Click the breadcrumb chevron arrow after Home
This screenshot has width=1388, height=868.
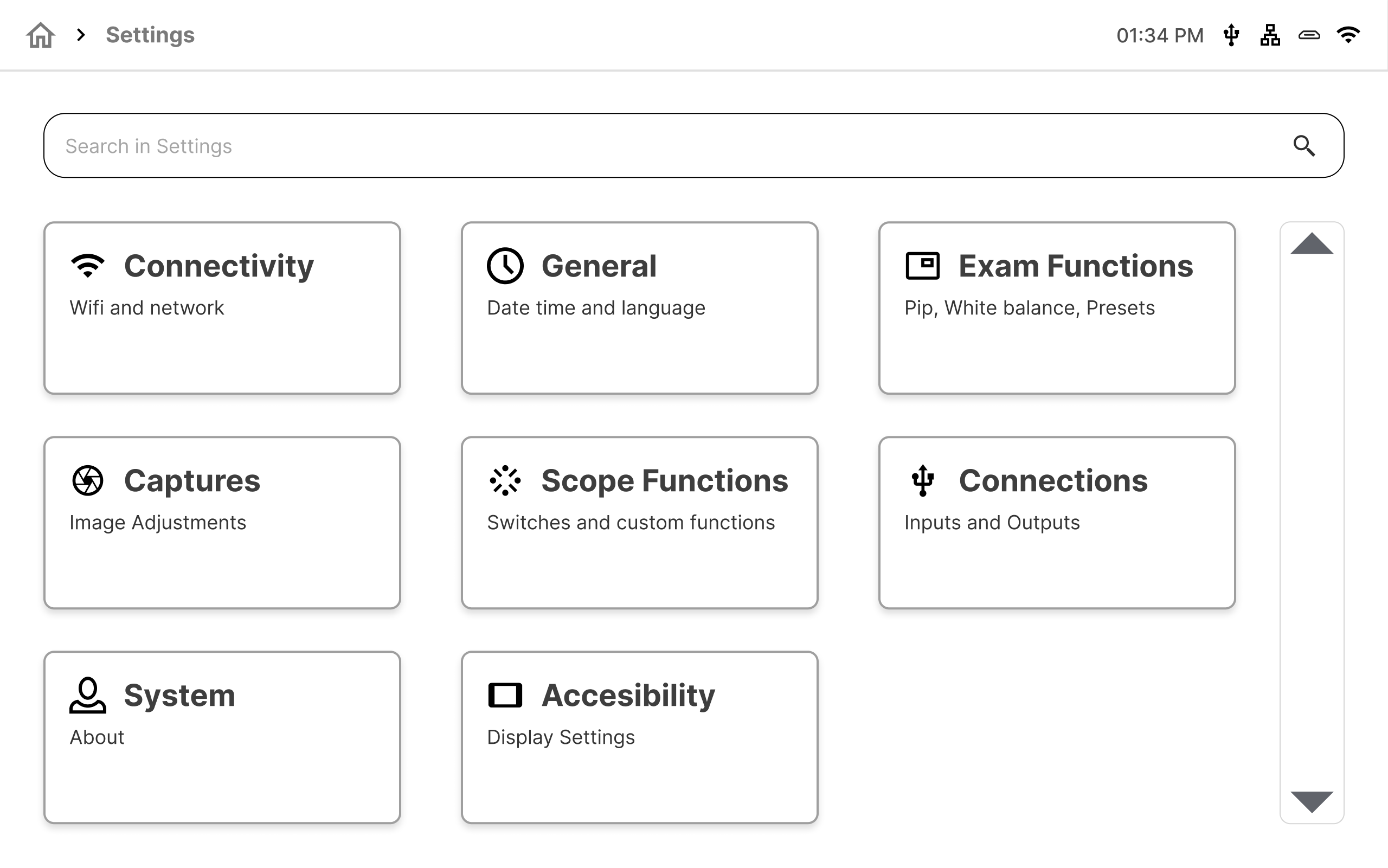(x=81, y=35)
